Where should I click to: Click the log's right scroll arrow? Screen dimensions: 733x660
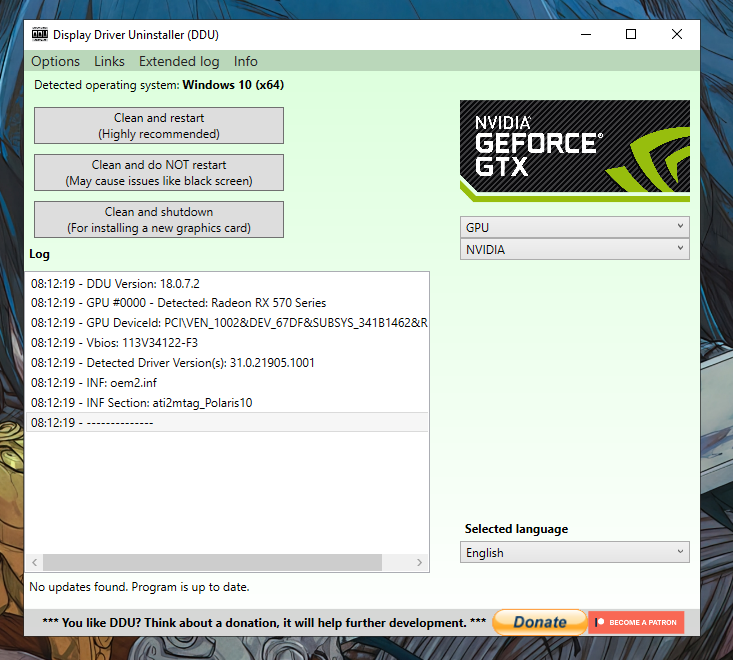(x=421, y=563)
